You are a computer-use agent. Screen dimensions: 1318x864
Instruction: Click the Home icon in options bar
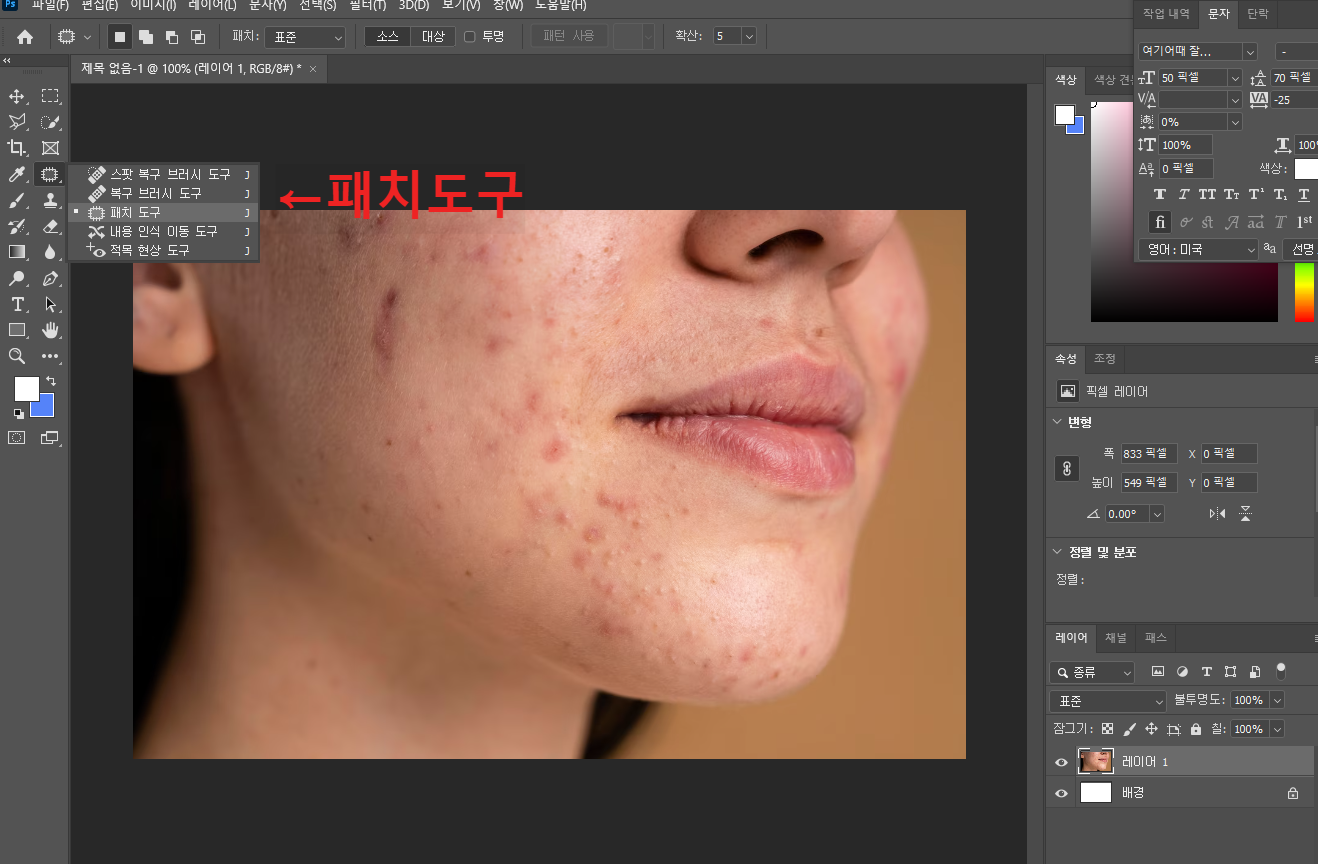25,37
